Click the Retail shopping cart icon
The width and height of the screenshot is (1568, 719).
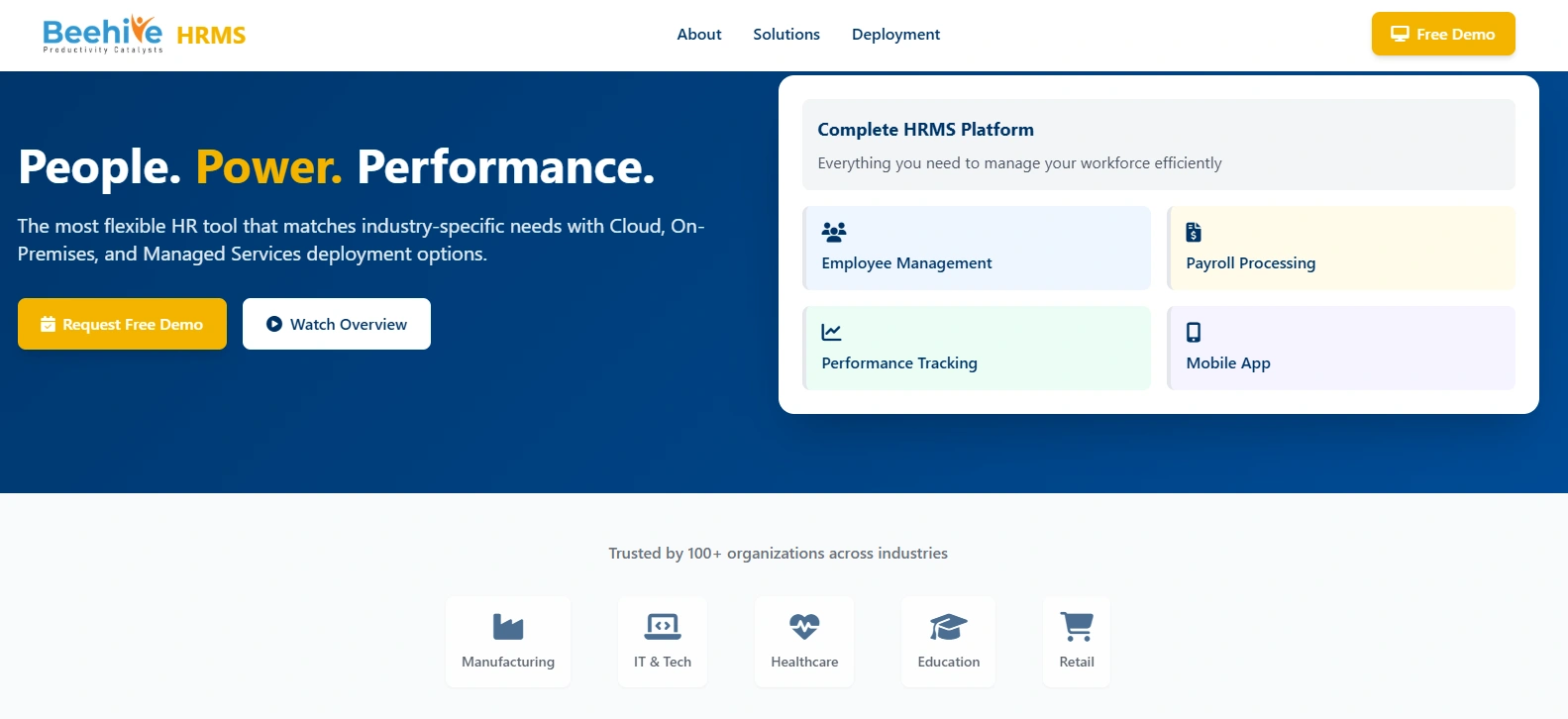1077,626
